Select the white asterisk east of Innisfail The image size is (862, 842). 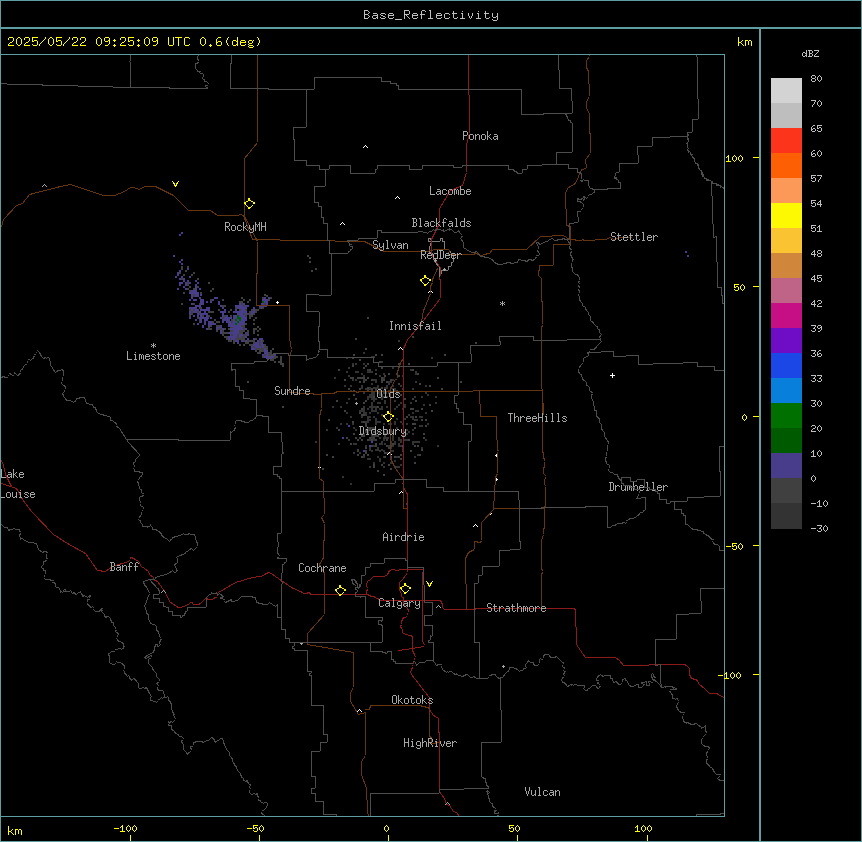click(502, 303)
